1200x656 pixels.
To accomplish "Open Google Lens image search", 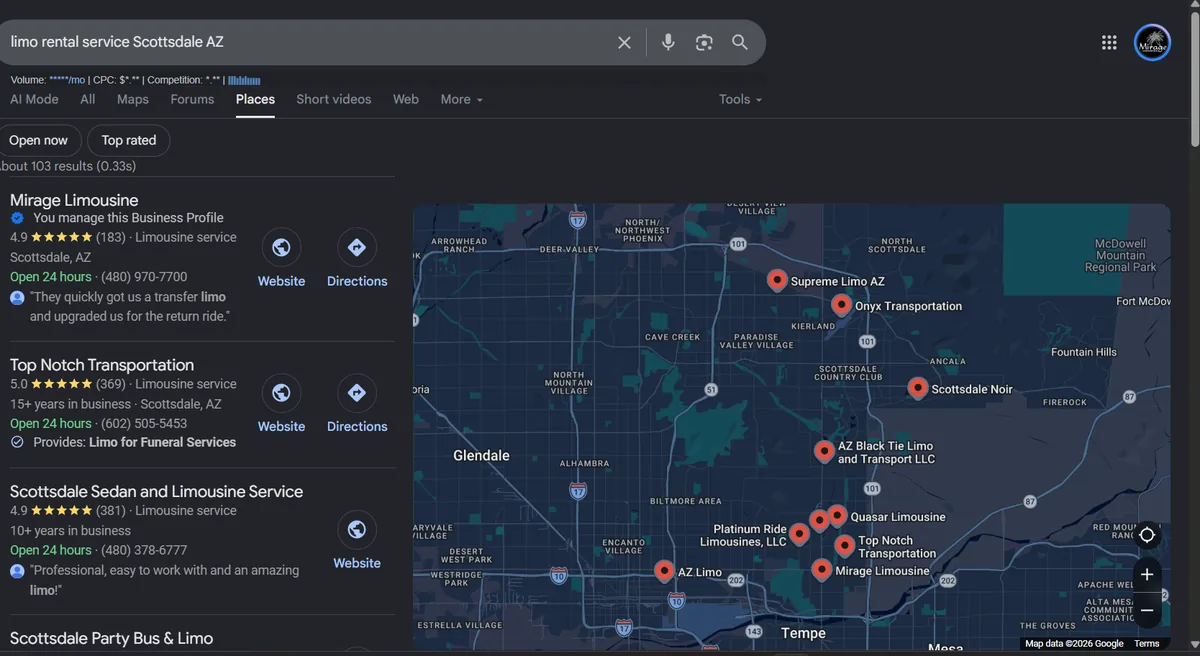I will (704, 42).
